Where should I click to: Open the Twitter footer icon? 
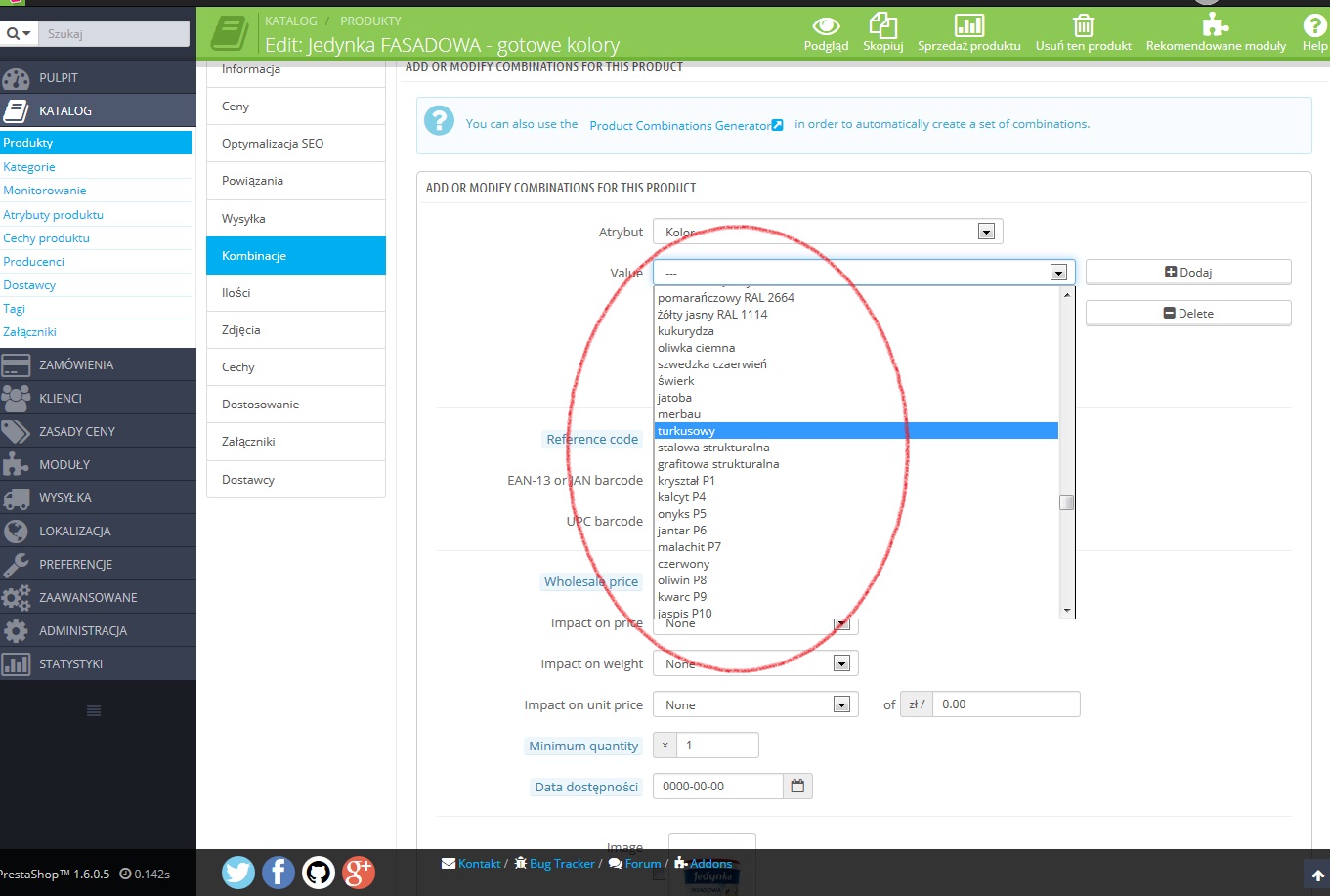tap(238, 872)
